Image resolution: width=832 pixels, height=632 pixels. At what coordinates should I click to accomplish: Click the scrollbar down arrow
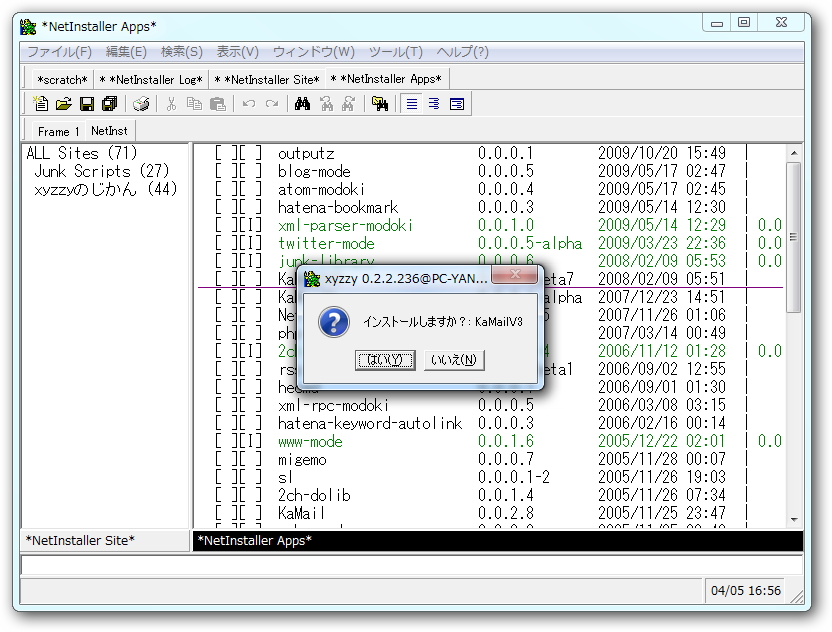point(794,520)
